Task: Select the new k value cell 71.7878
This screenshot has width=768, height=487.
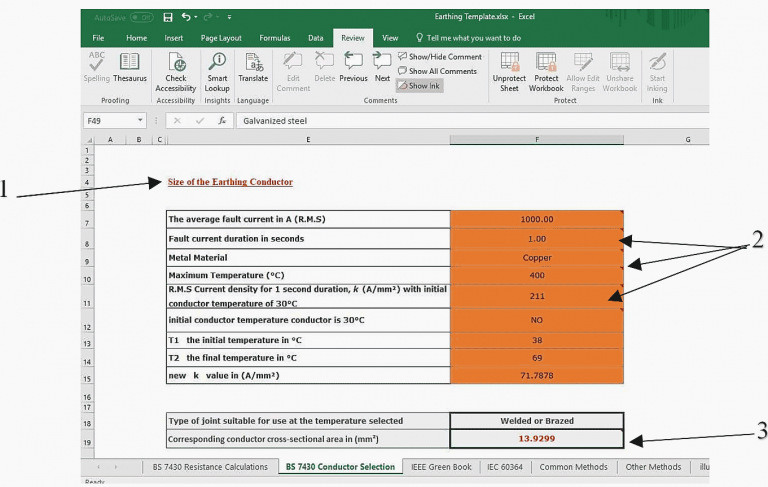Action: pos(537,375)
